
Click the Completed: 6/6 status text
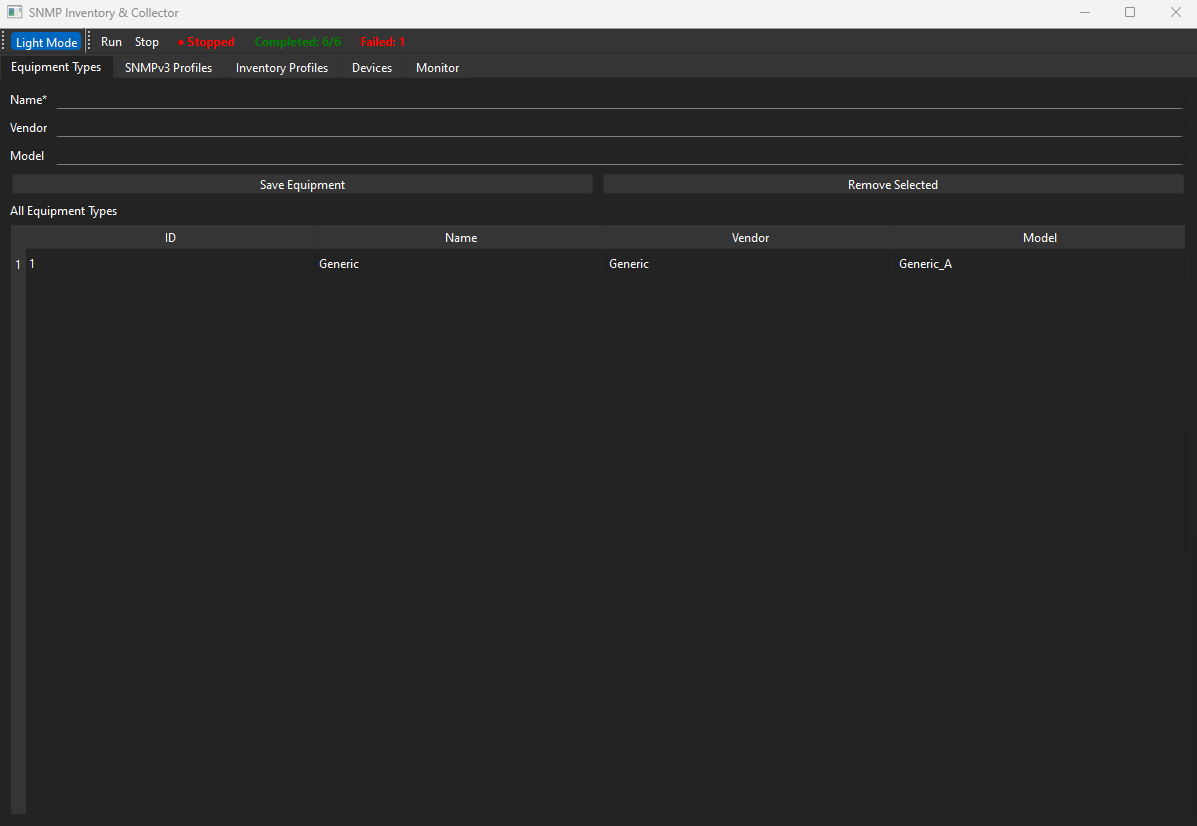(x=297, y=41)
